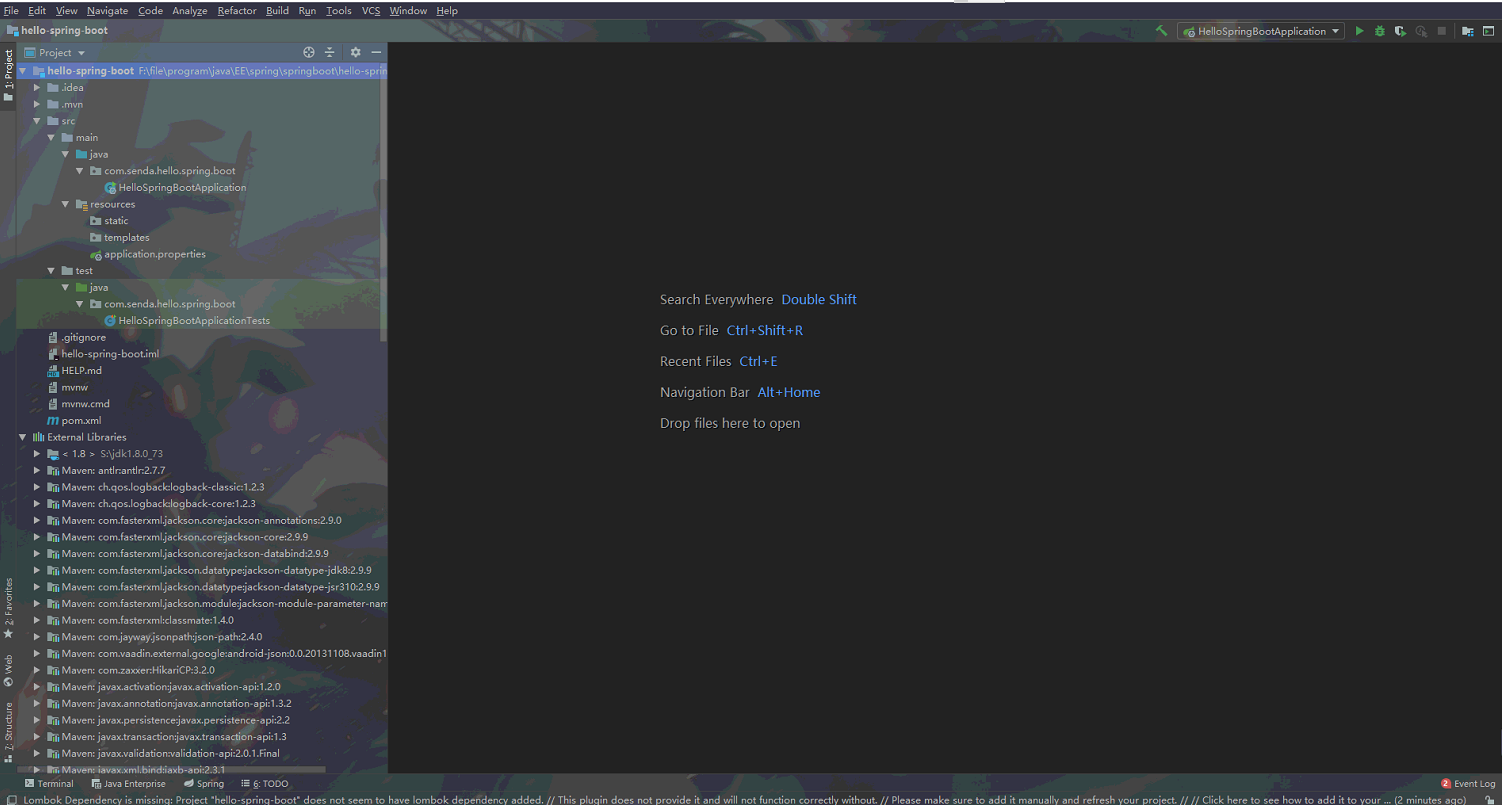Start debugging with the green bug icon
This screenshot has width=1502, height=805.
1380,31
